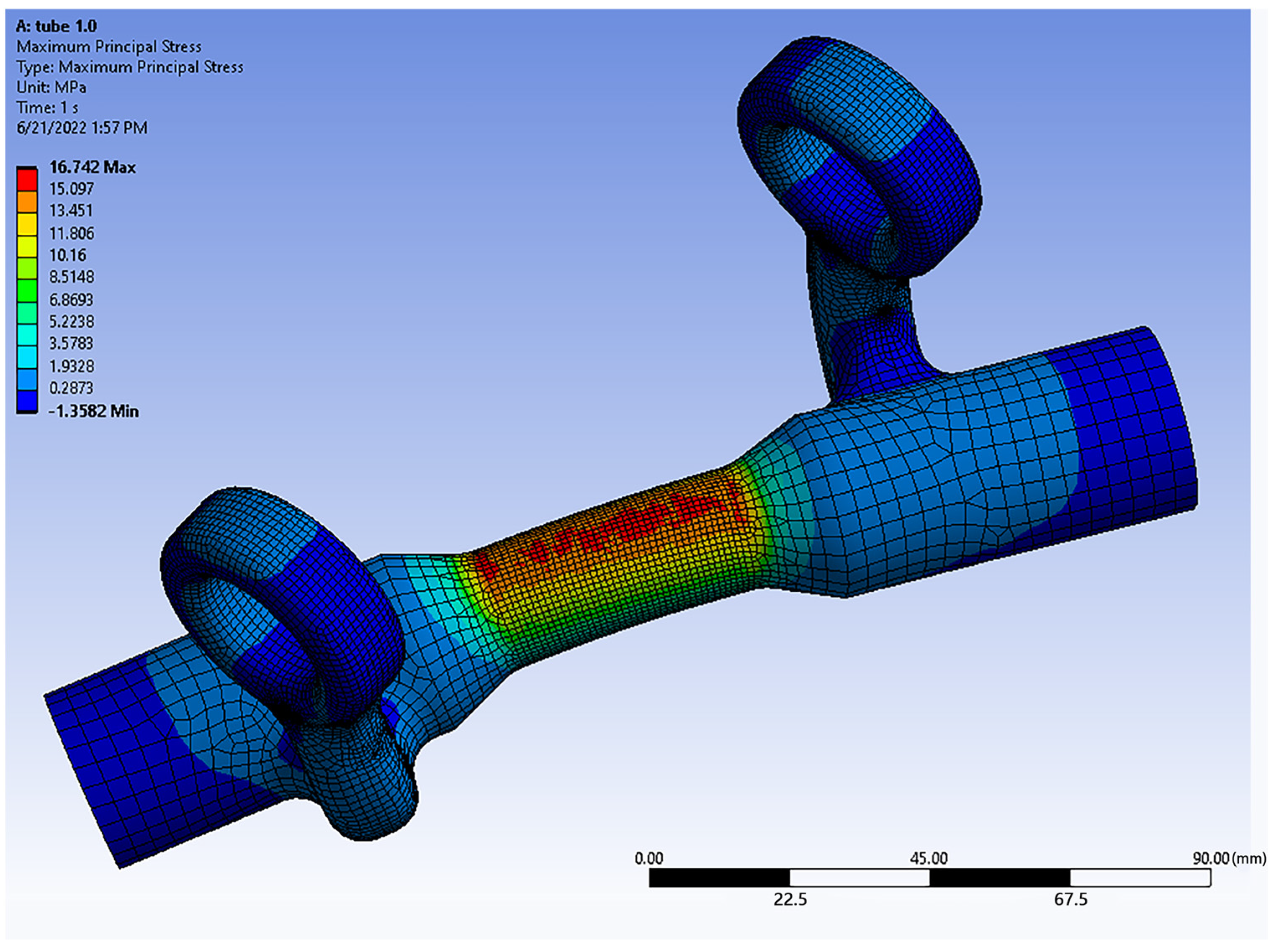
Task: Click the 22.5 scale bar label
Action: tap(790, 900)
